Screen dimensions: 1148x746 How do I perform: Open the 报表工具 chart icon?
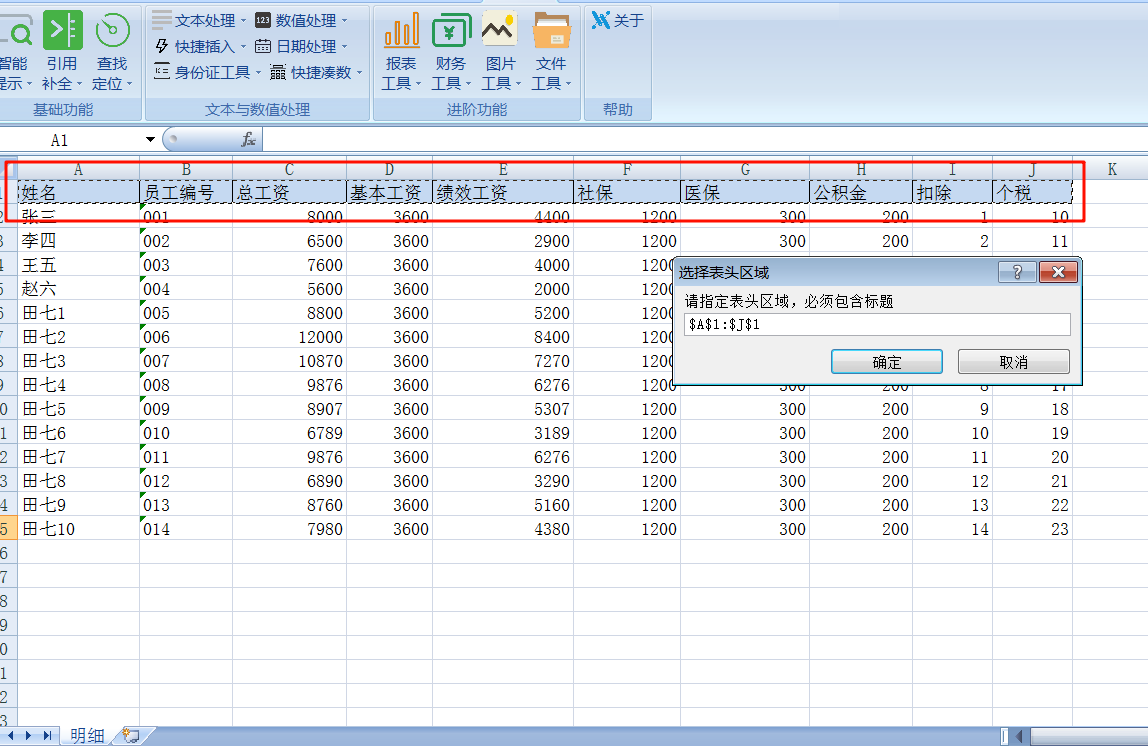(x=401, y=31)
